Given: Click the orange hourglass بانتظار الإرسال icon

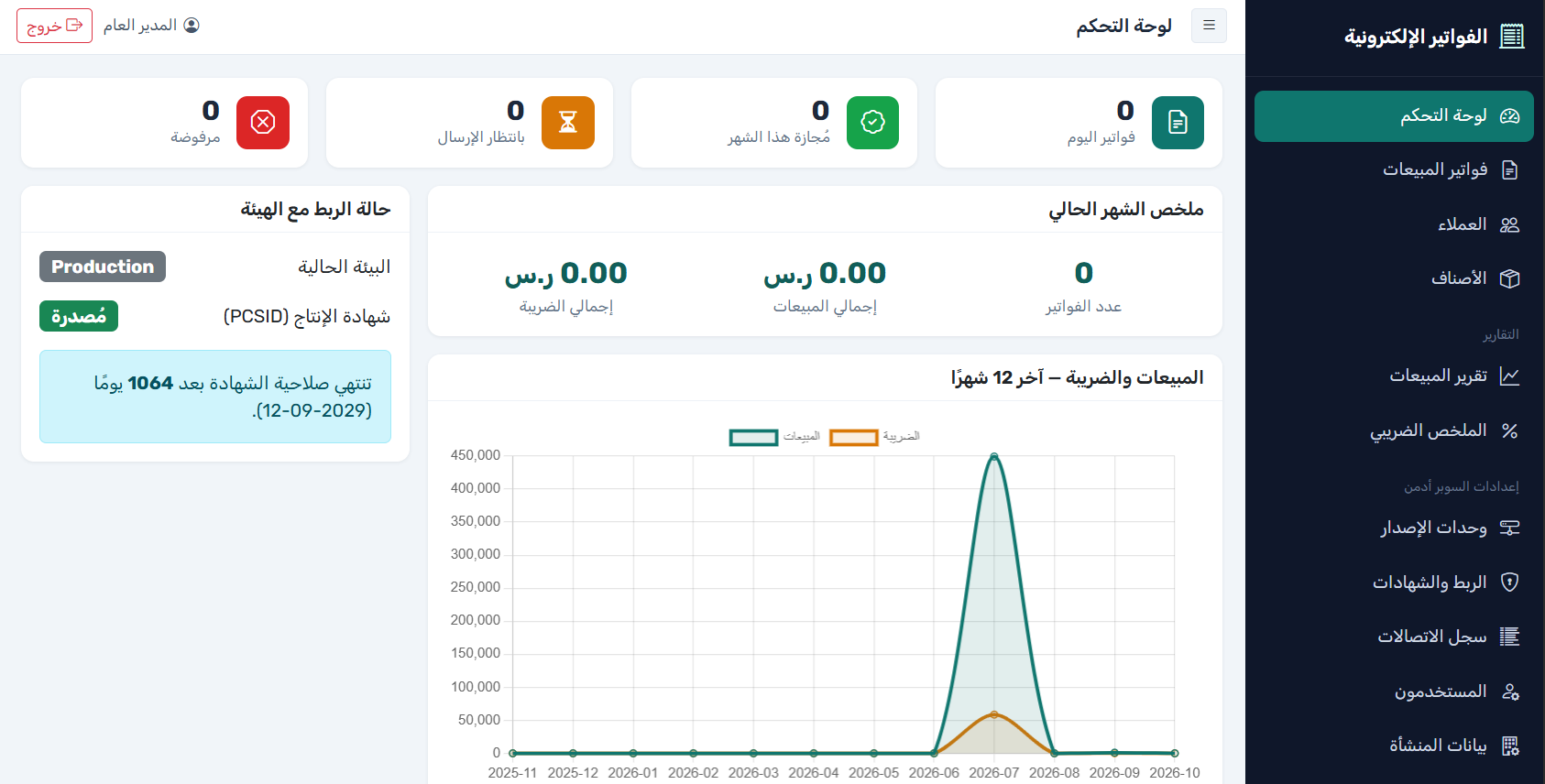Looking at the screenshot, I should click(x=568, y=122).
